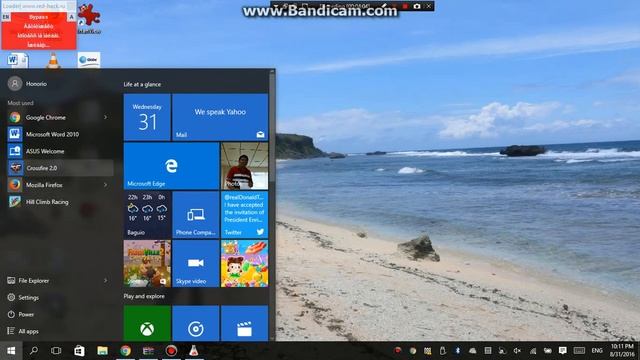Open the Mail live tile
This screenshot has width=640, height=360.
click(x=220, y=117)
